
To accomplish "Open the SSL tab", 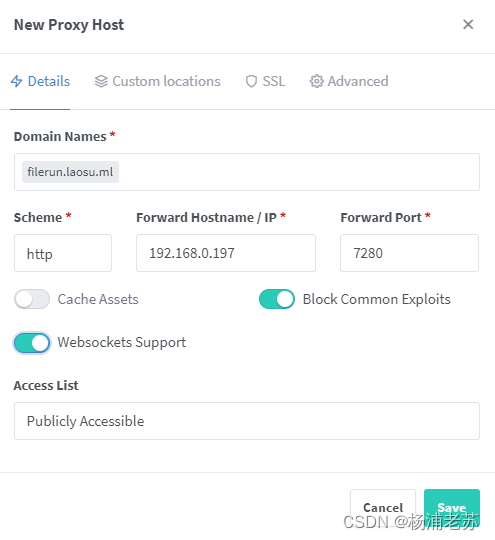I will [265, 82].
